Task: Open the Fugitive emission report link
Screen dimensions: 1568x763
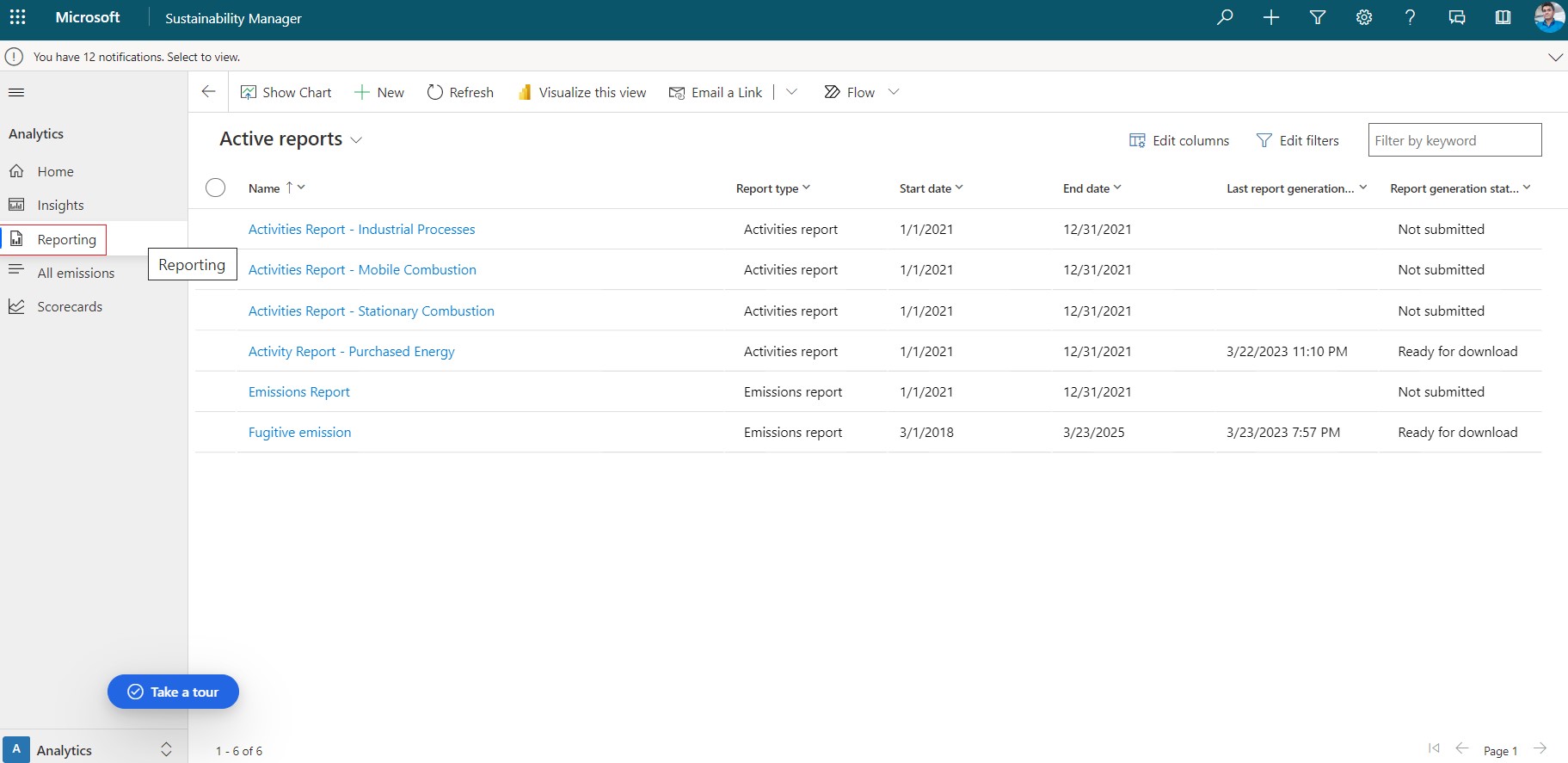Action: 299,432
